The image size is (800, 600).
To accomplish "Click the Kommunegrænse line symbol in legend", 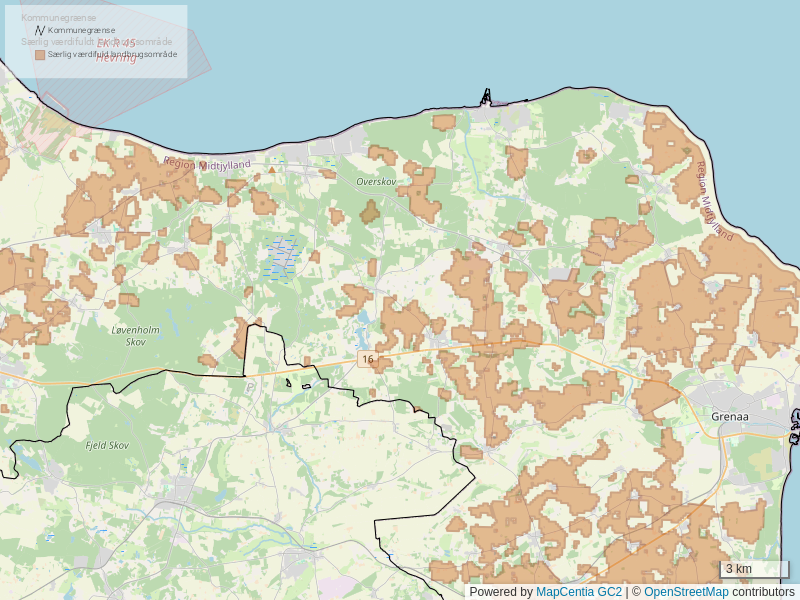I will (40, 30).
